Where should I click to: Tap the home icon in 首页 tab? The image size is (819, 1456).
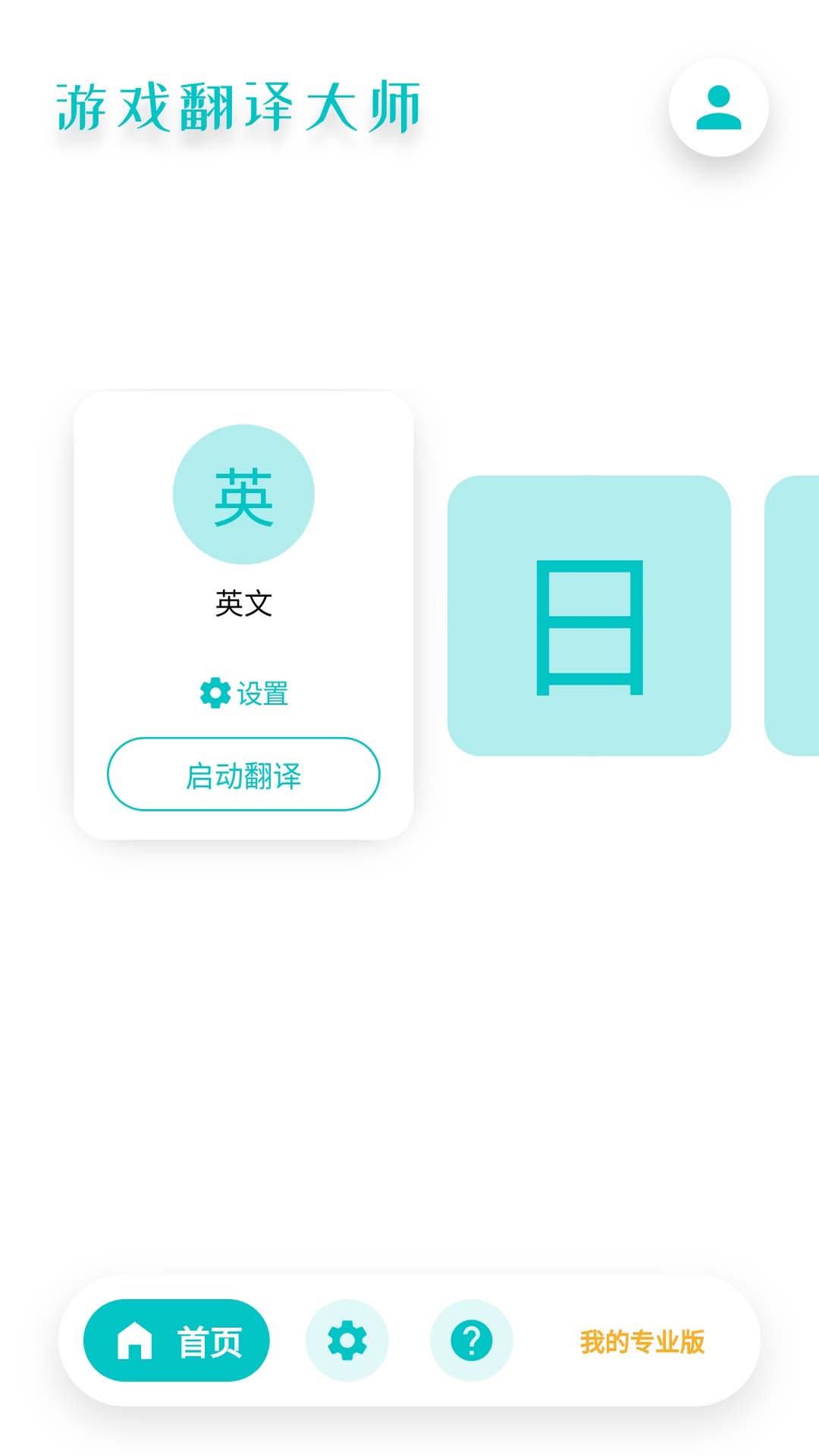[135, 1341]
